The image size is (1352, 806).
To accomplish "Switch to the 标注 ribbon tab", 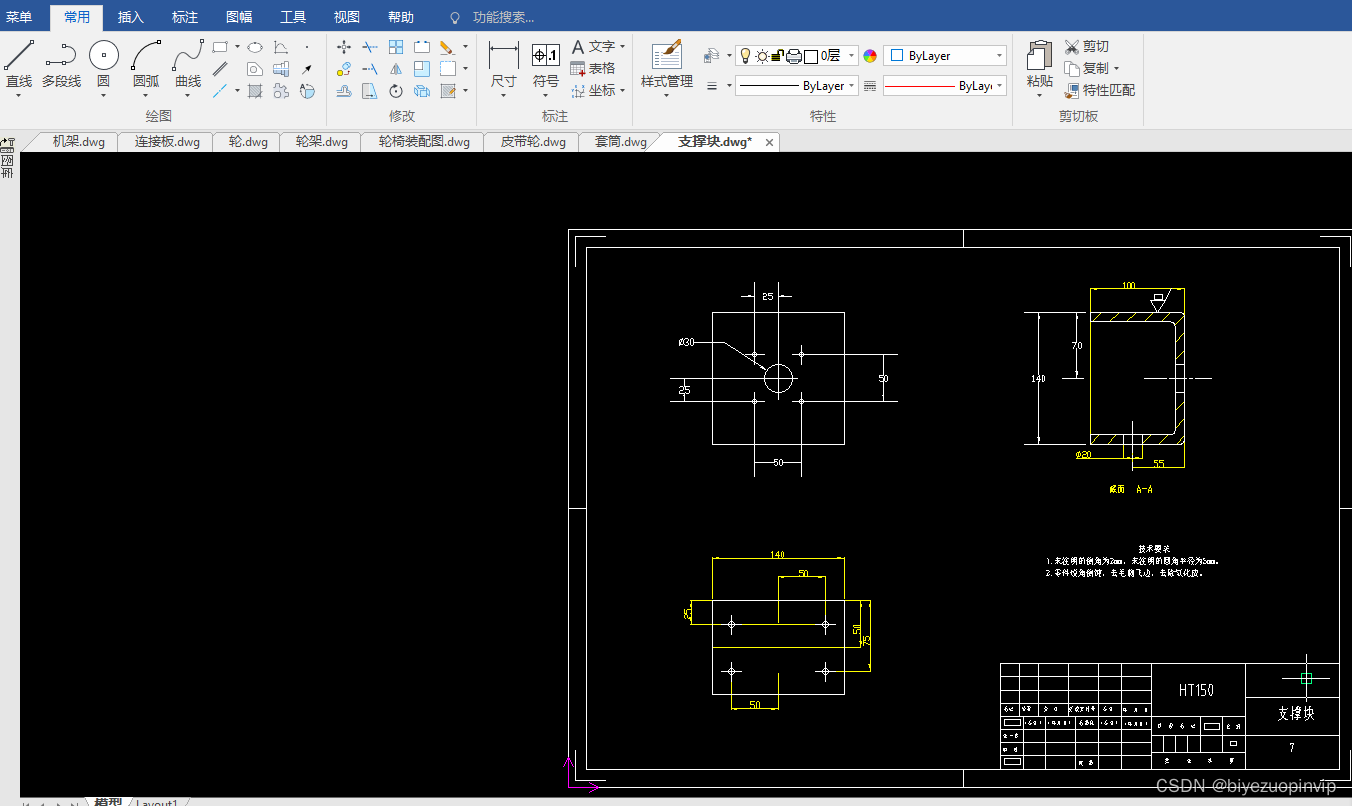I will pos(185,17).
